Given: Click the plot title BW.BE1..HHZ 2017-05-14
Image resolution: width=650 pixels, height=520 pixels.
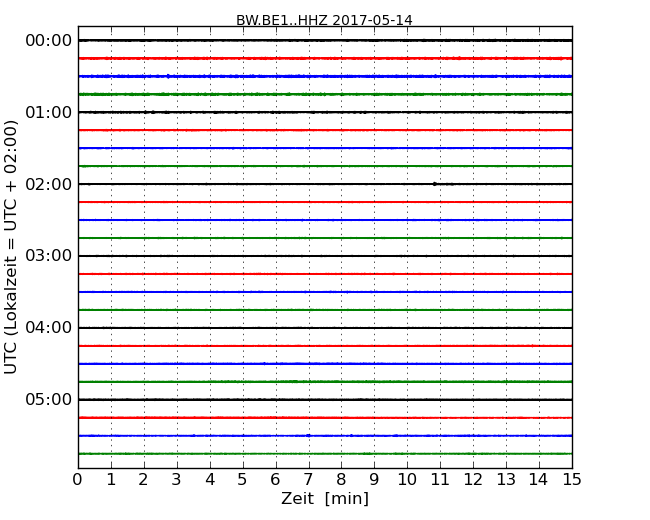Looking at the screenshot, I should pos(324,20).
